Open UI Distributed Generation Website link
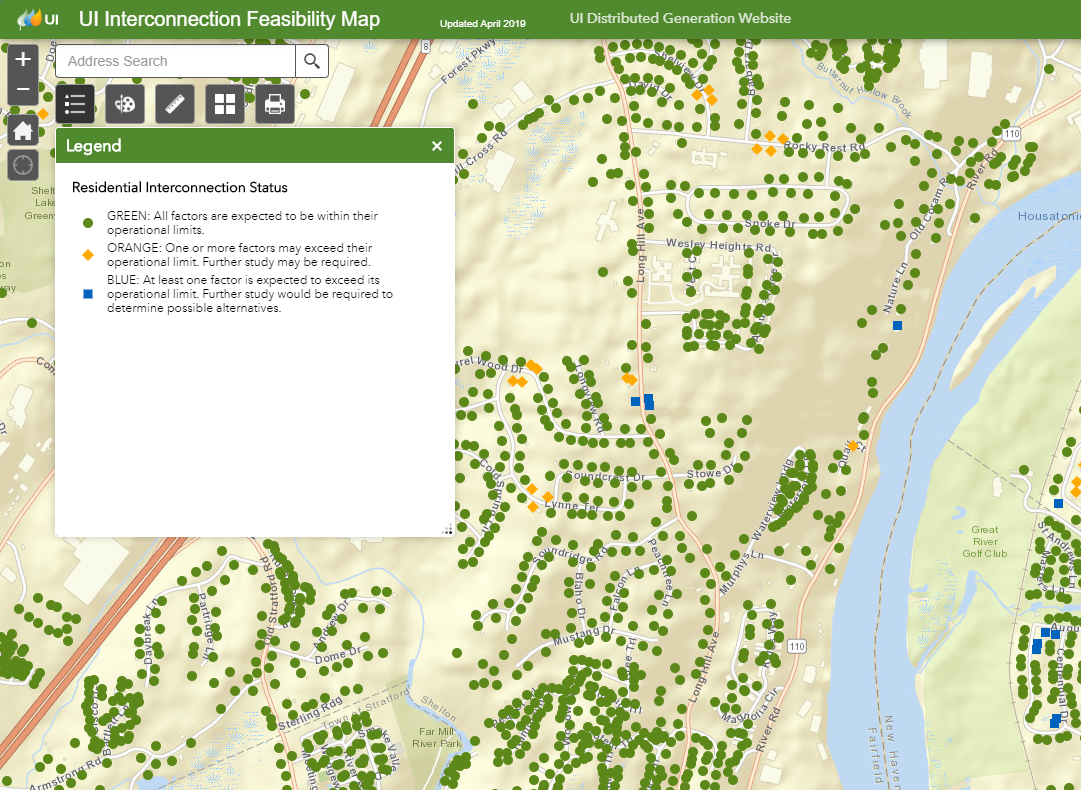 (680, 19)
